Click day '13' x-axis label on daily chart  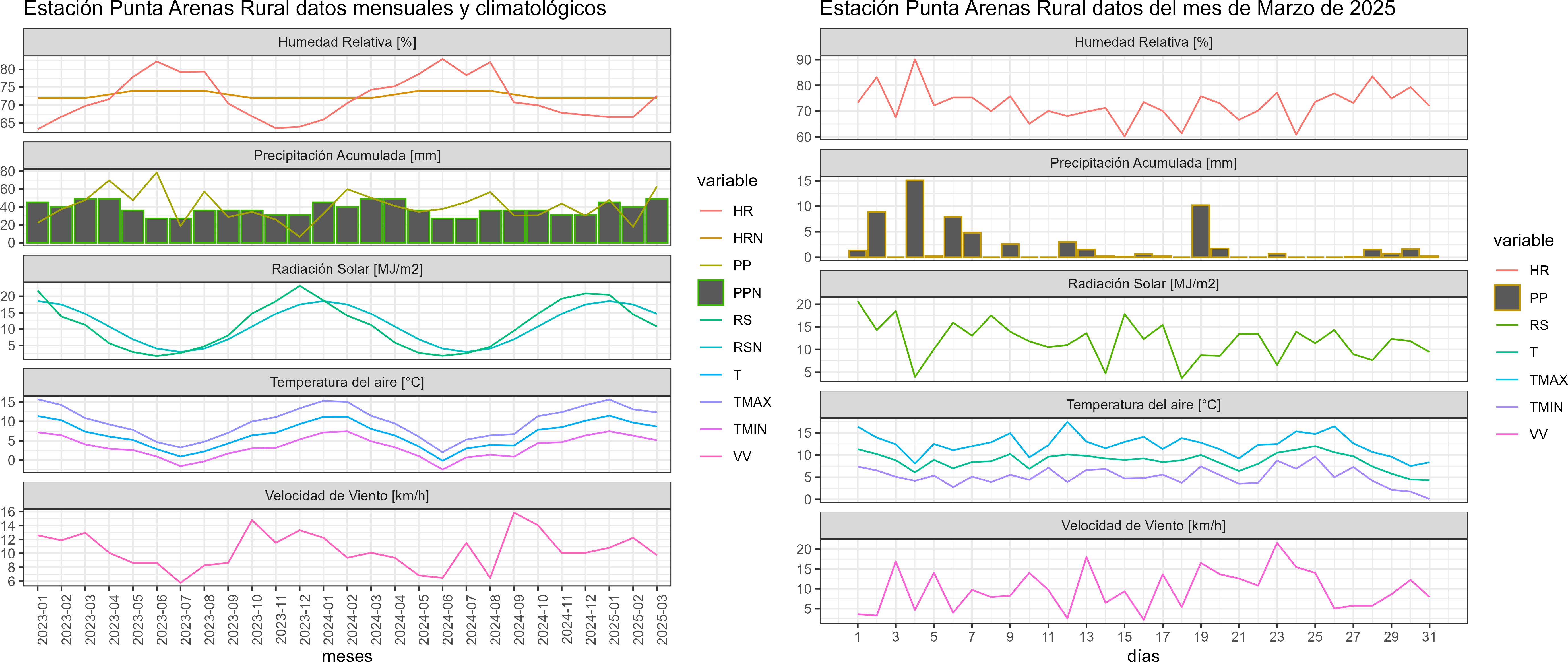[1086, 636]
